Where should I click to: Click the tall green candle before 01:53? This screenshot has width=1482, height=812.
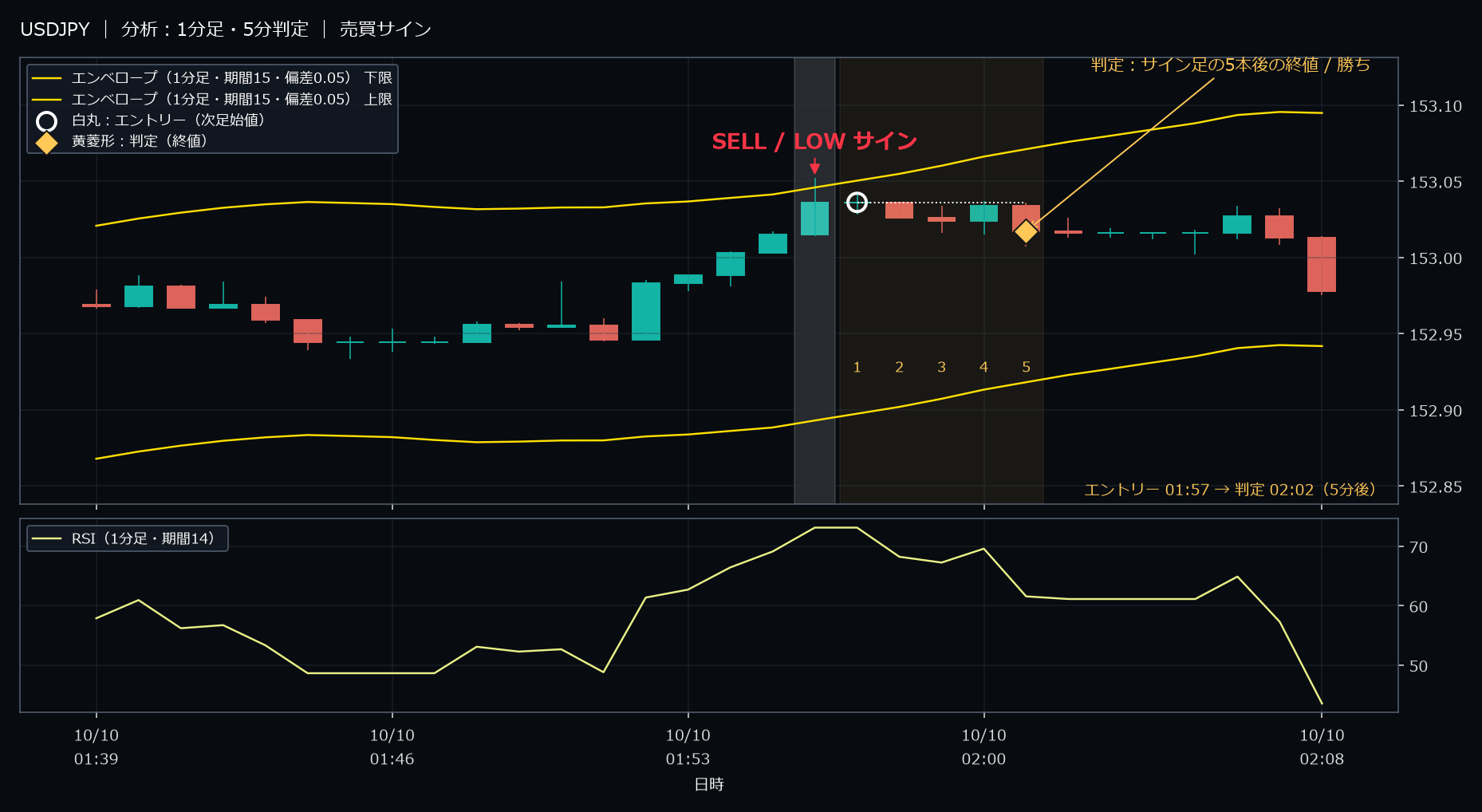[646, 311]
